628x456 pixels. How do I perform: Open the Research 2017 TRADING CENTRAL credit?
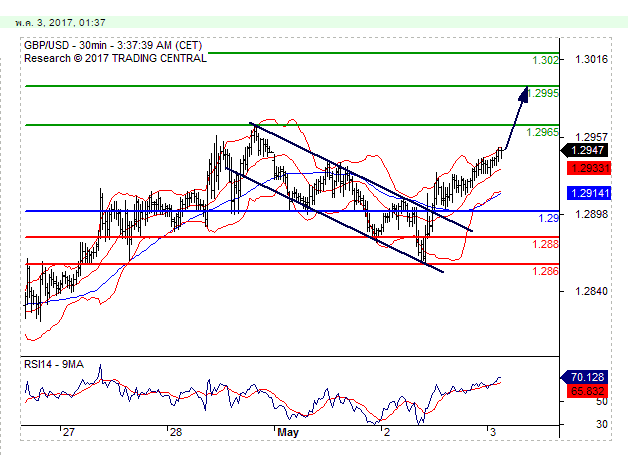(x=116, y=58)
